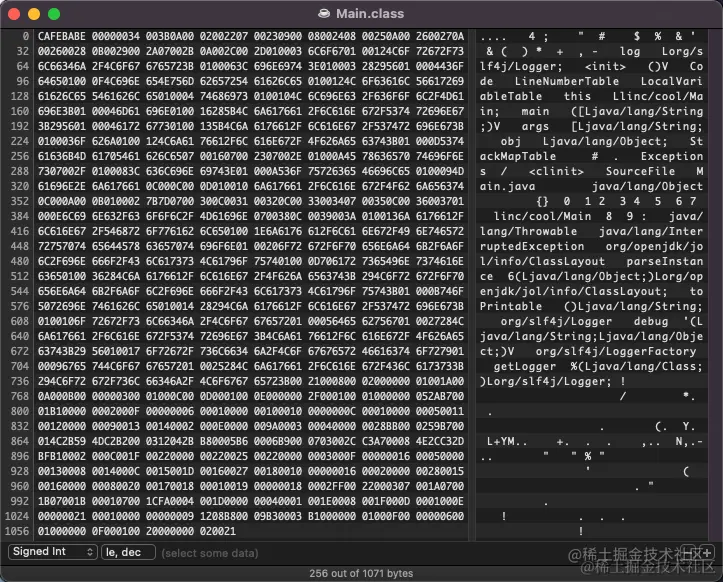This screenshot has height=582, width=723.
Task: Select hex group 003B0A00
Action: 170,36
